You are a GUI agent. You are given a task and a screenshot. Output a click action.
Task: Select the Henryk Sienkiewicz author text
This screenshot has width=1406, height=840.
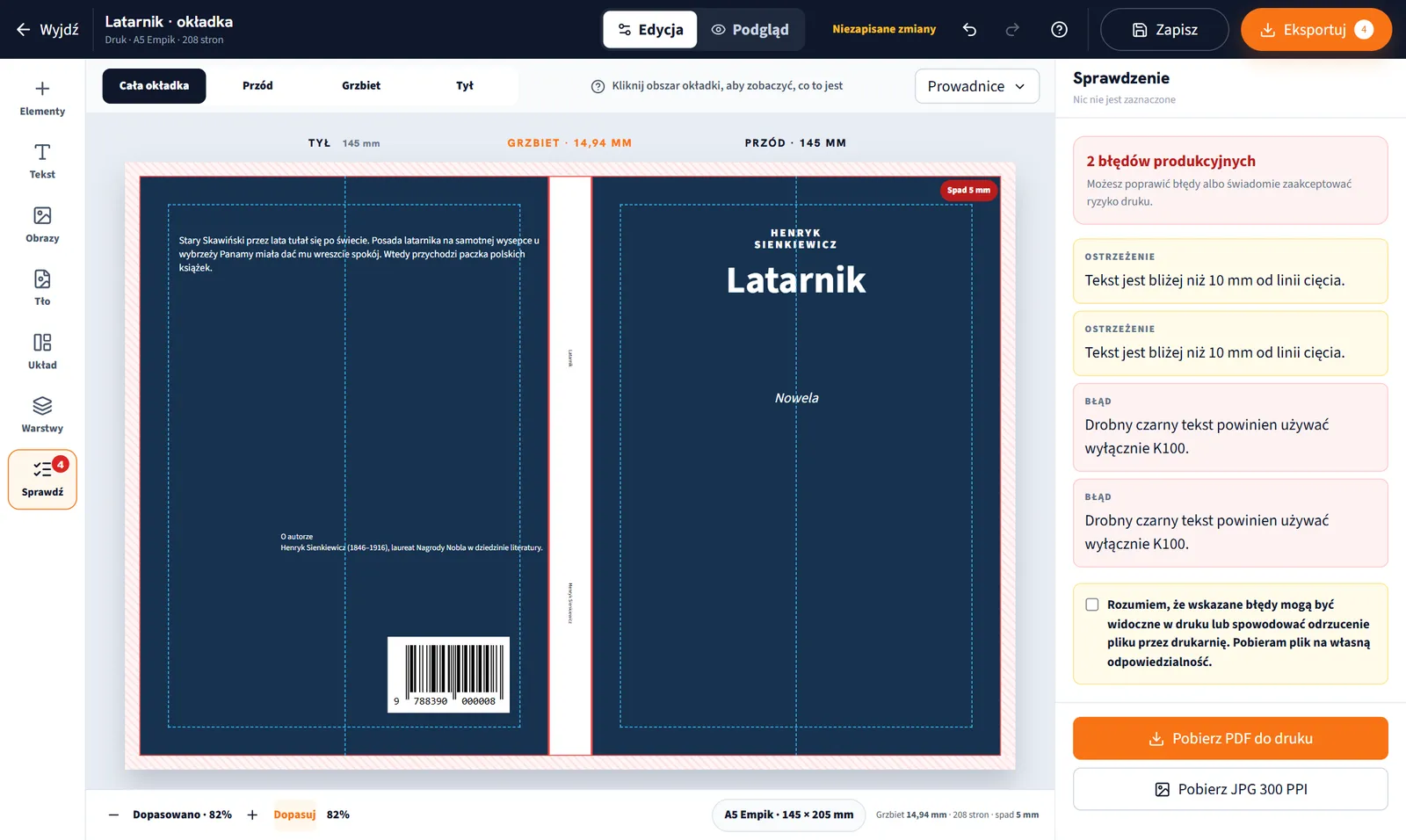(x=795, y=239)
